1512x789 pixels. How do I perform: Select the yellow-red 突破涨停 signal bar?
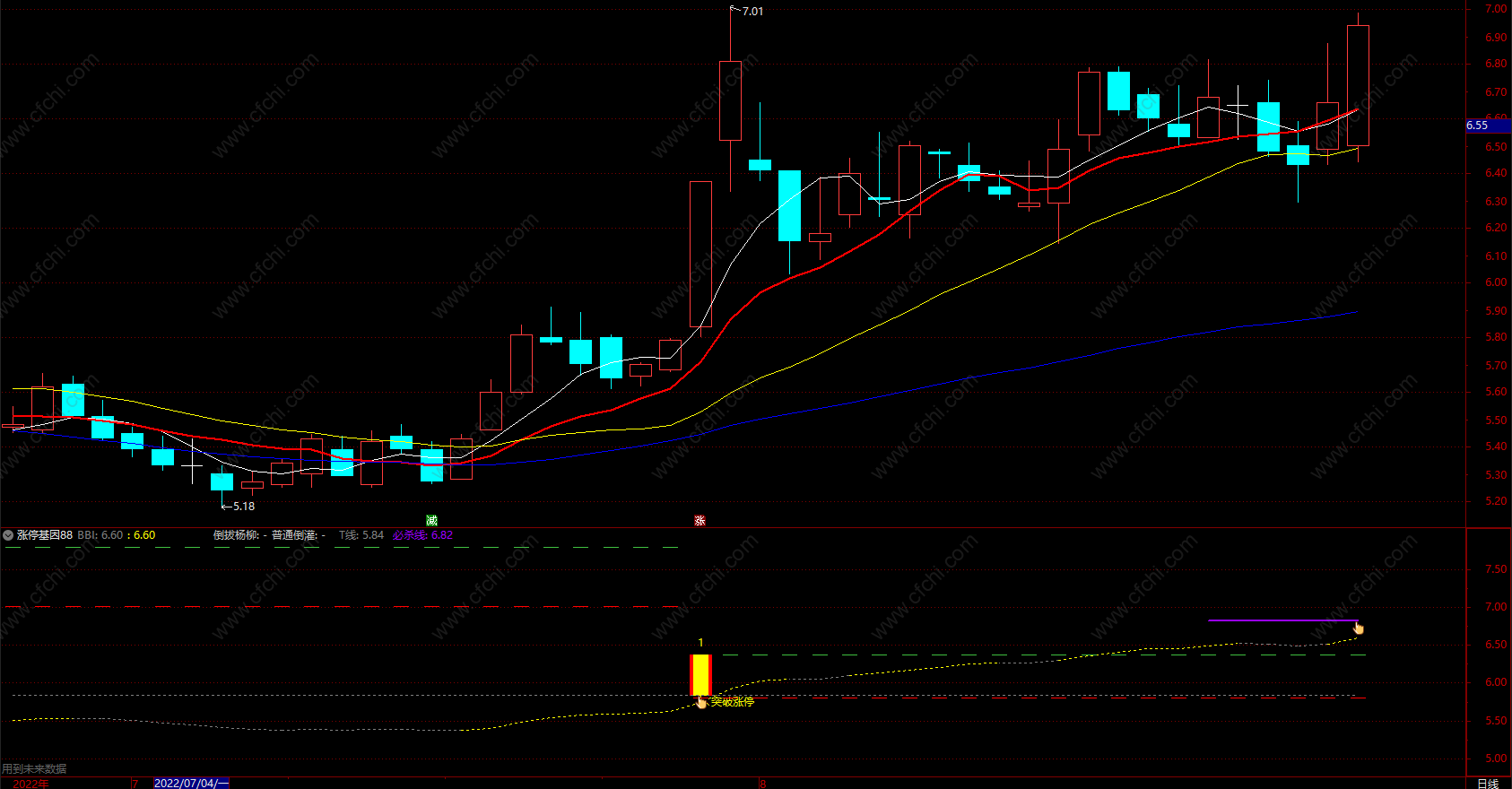[x=700, y=674]
